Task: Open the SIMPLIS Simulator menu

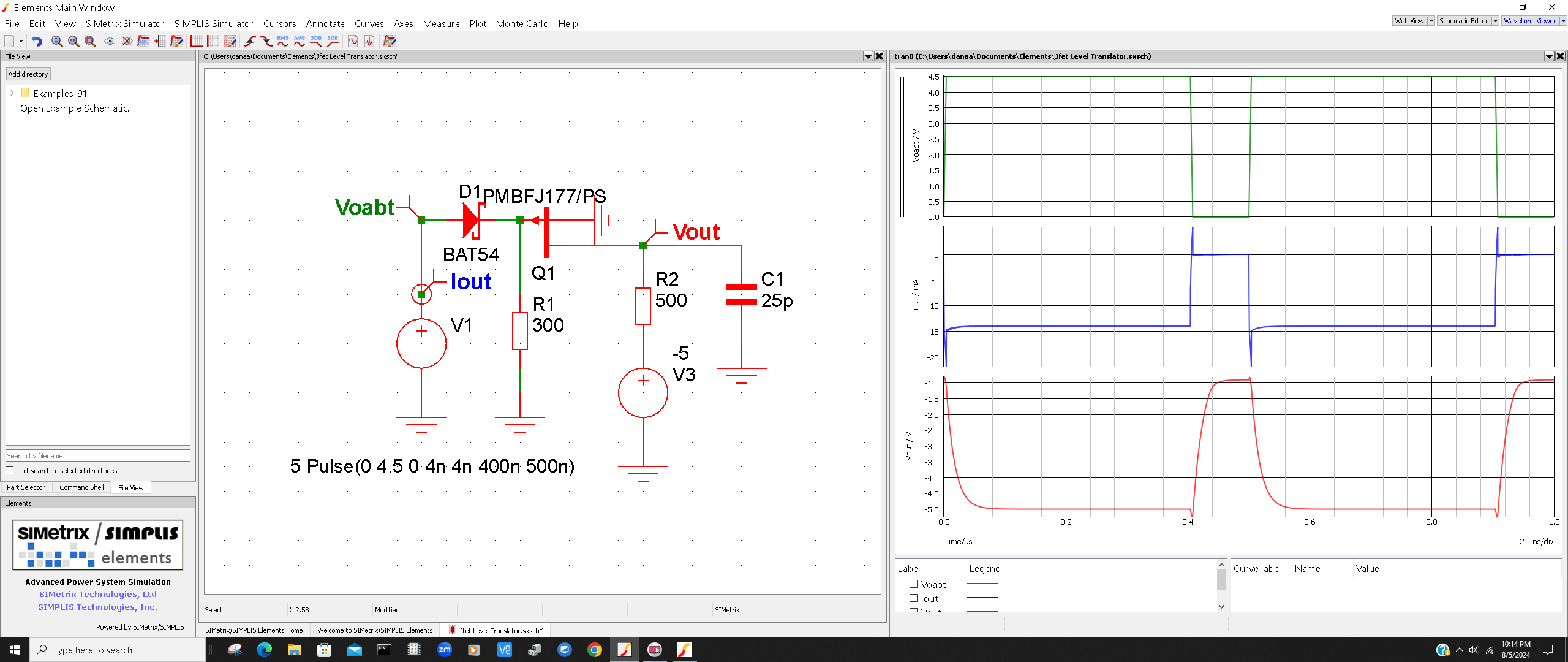Action: pos(214,23)
